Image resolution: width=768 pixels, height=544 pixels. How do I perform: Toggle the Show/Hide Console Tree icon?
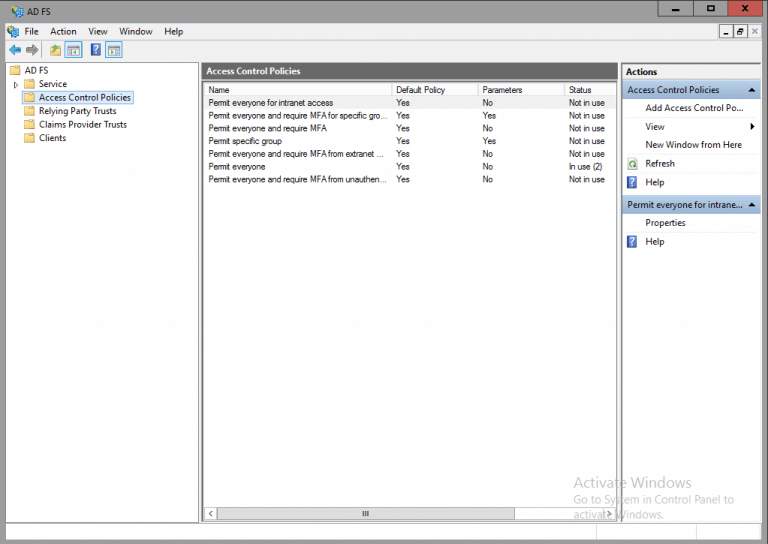point(73,50)
